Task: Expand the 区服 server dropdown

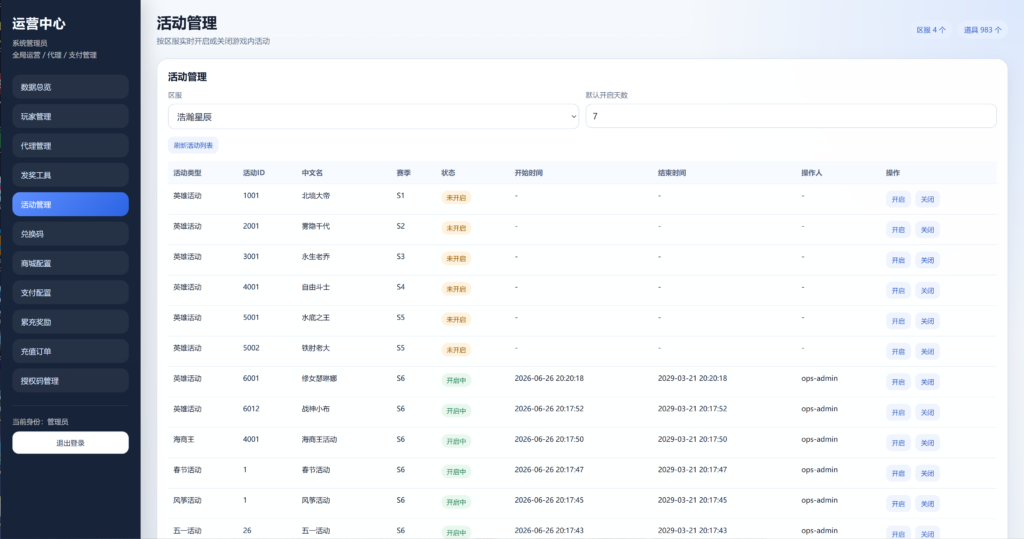Action: click(374, 116)
